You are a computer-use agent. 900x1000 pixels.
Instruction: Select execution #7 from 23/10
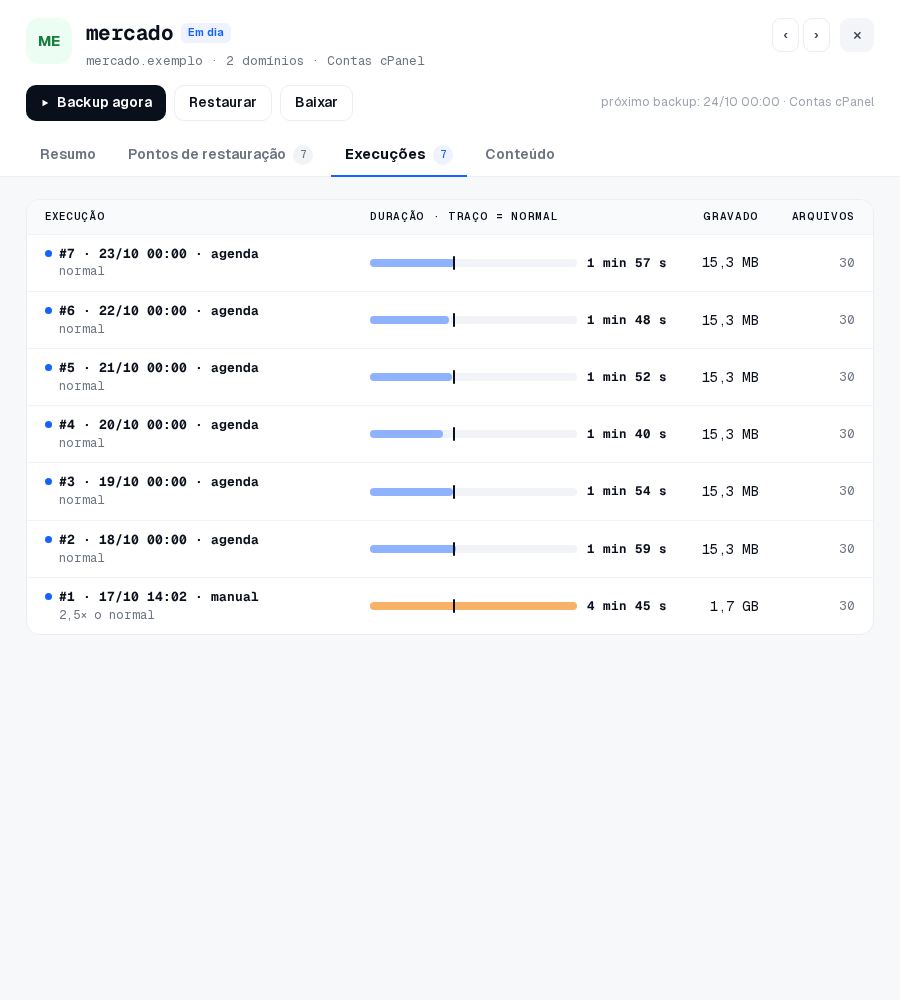(450, 263)
